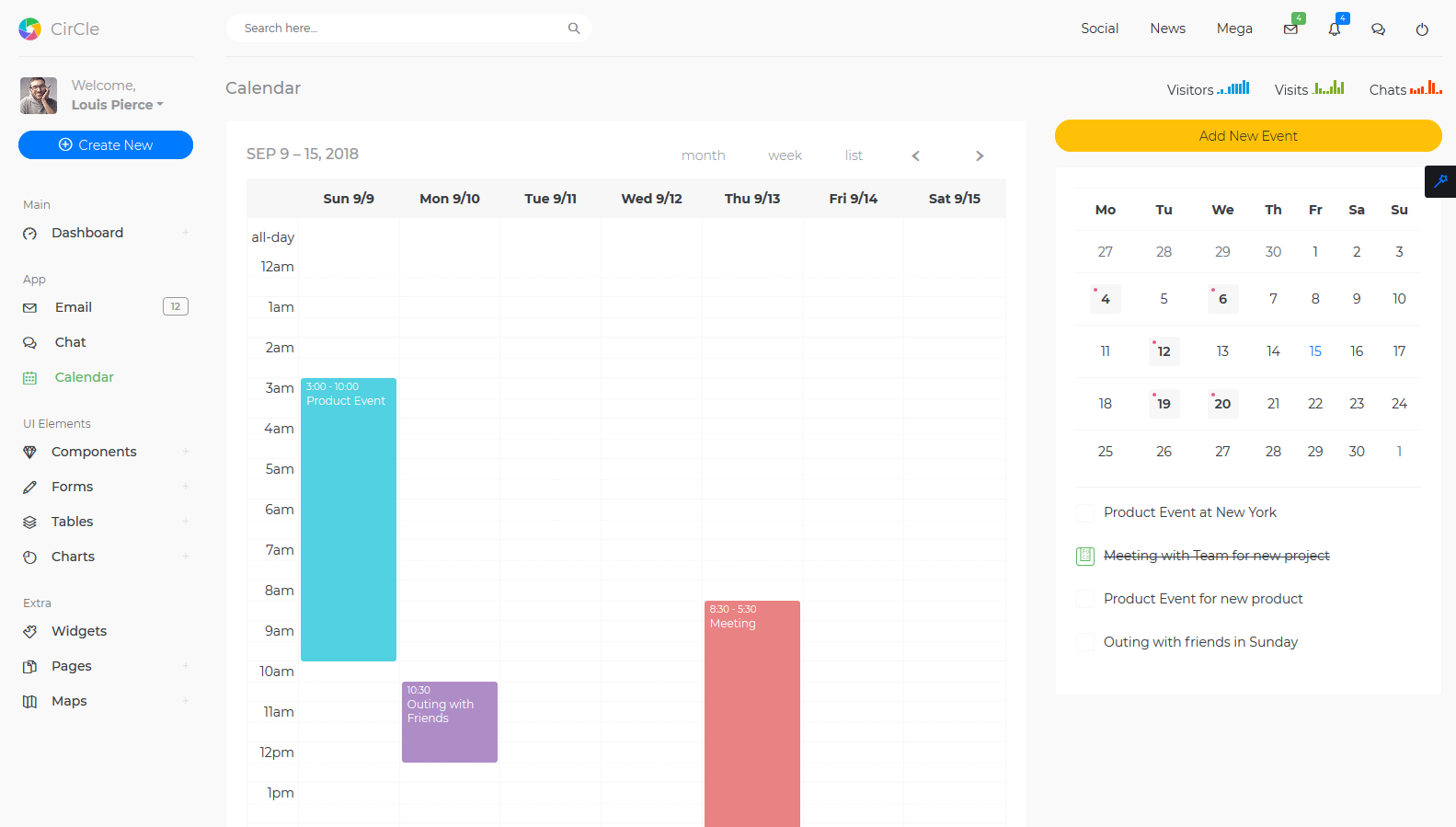This screenshot has width=1456, height=827.
Task: Check the Product Event at New York box
Action: [1085, 512]
